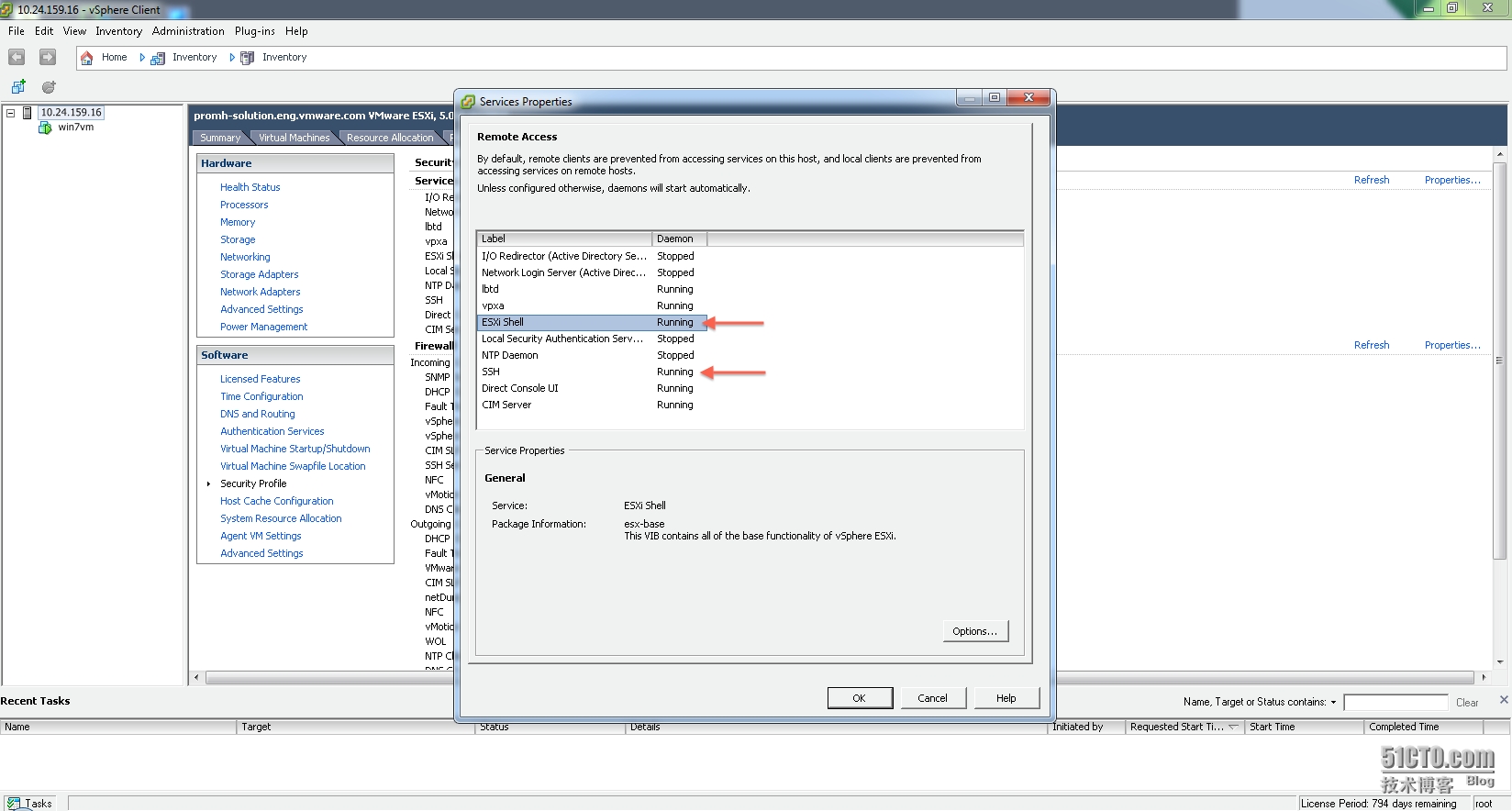
Task: Click the upper Properties... link for services
Action: (x=1452, y=180)
